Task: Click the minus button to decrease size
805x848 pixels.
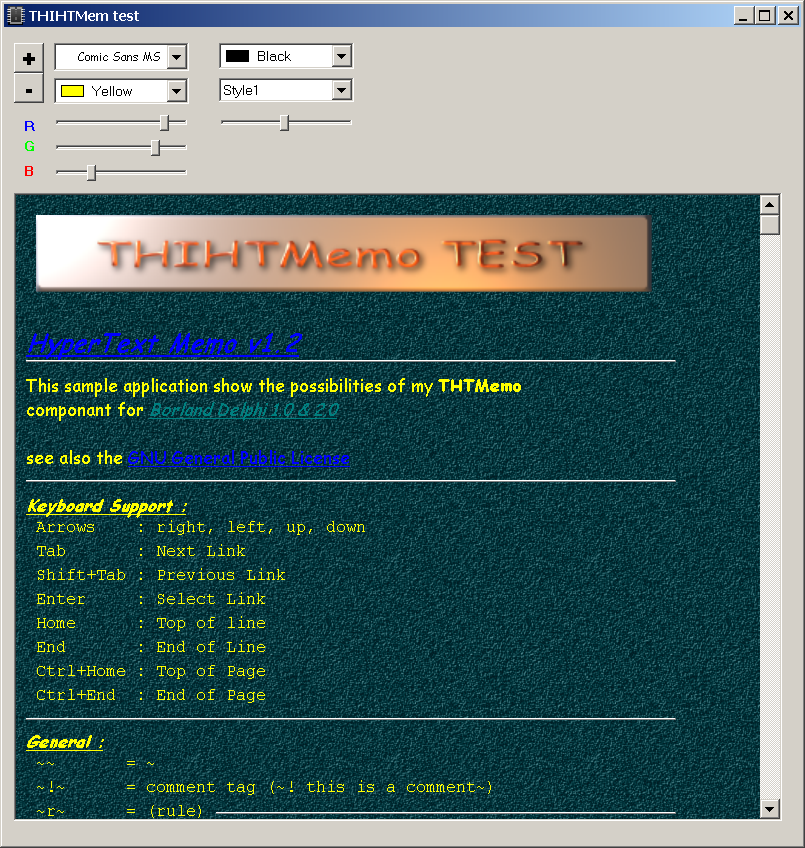Action: [x=28, y=90]
